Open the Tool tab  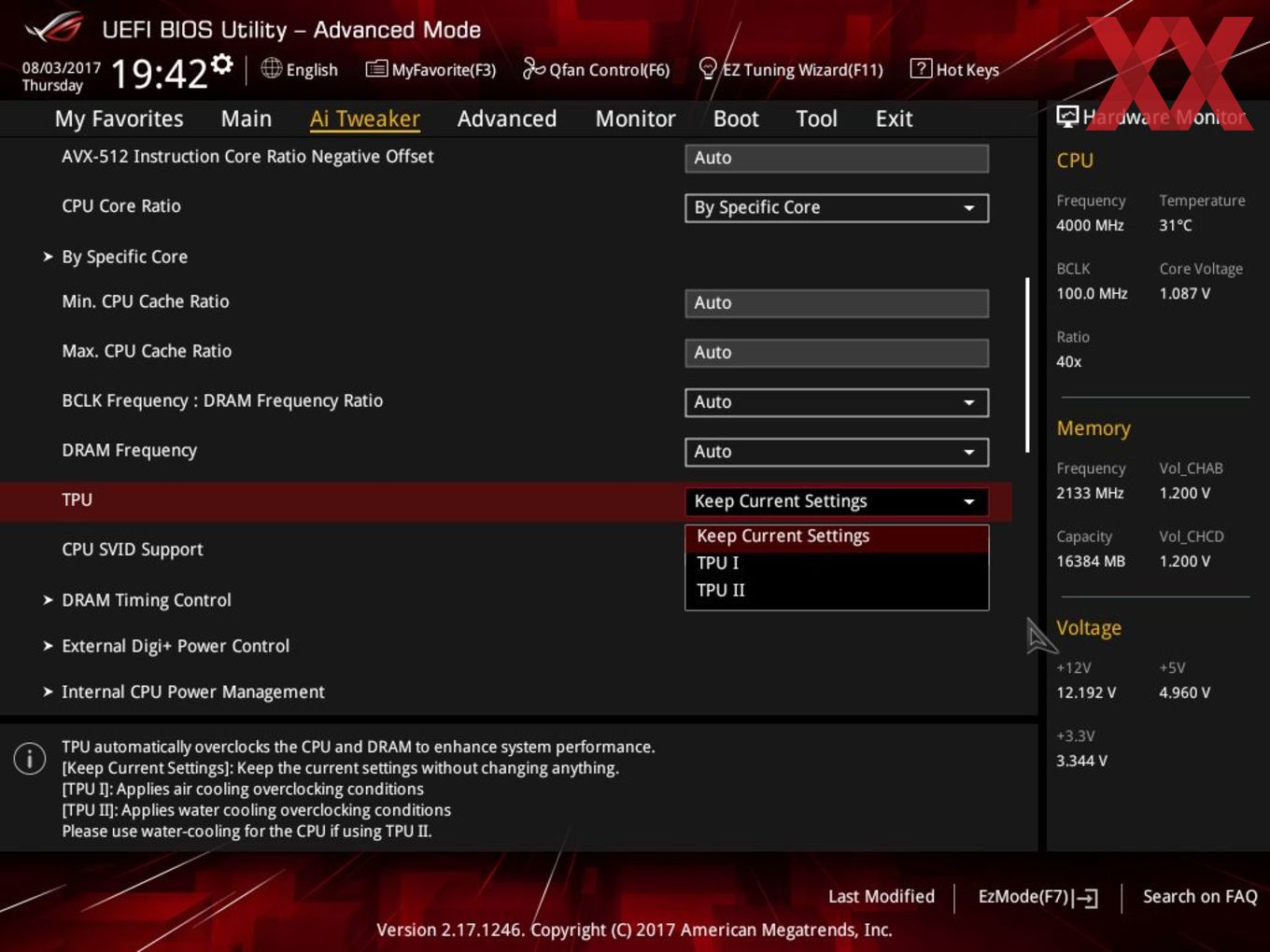click(x=817, y=119)
